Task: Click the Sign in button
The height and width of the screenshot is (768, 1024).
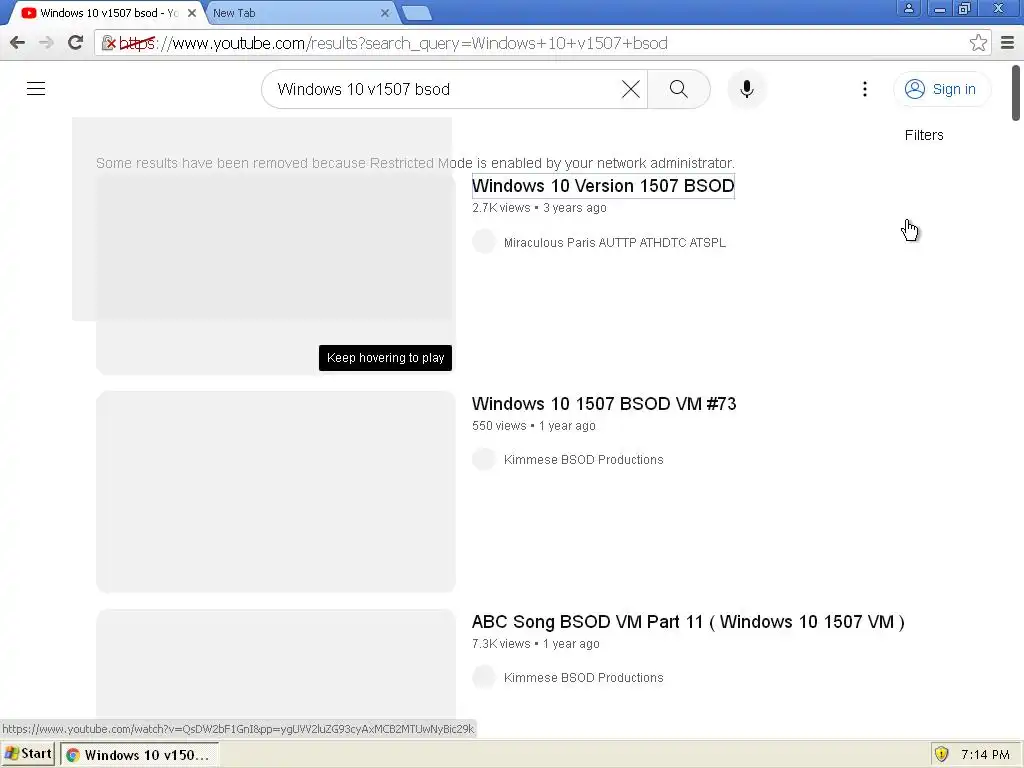Action: coord(941,89)
